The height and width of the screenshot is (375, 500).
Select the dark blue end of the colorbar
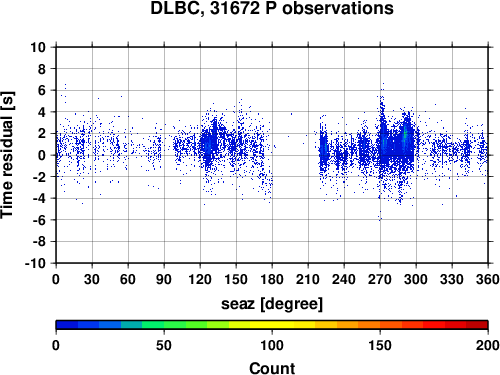click(67, 325)
